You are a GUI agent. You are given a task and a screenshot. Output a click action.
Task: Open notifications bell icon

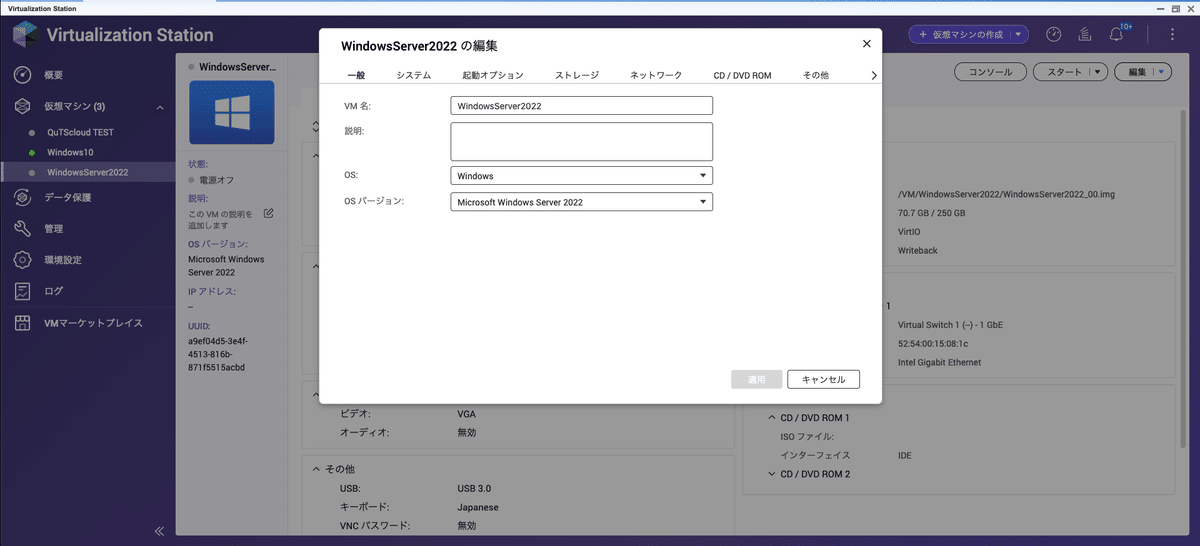[x=1116, y=34]
